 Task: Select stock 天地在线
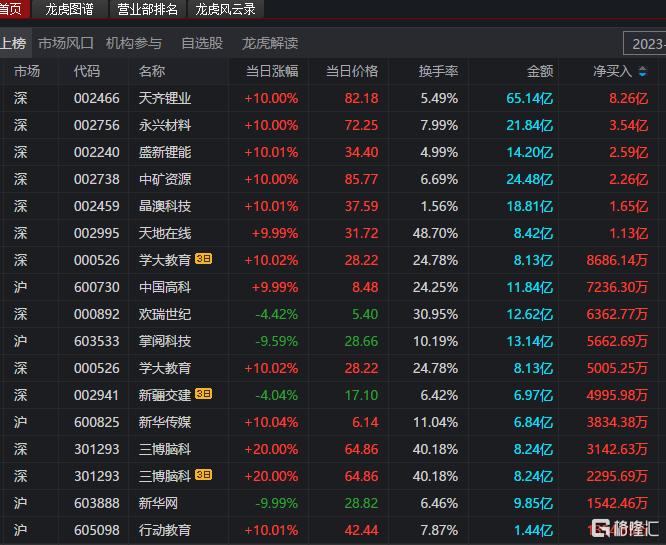165,233
